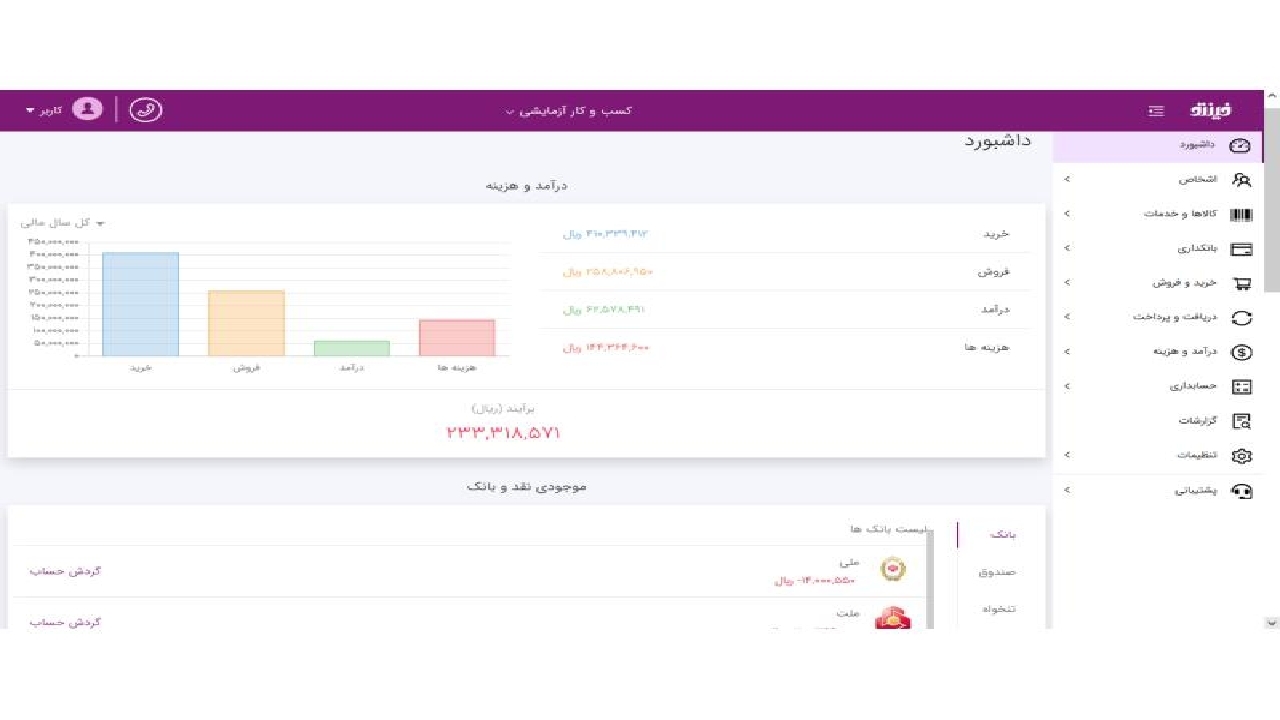
Task: Expand the اشخاص menu chevron
Action: tap(1067, 179)
